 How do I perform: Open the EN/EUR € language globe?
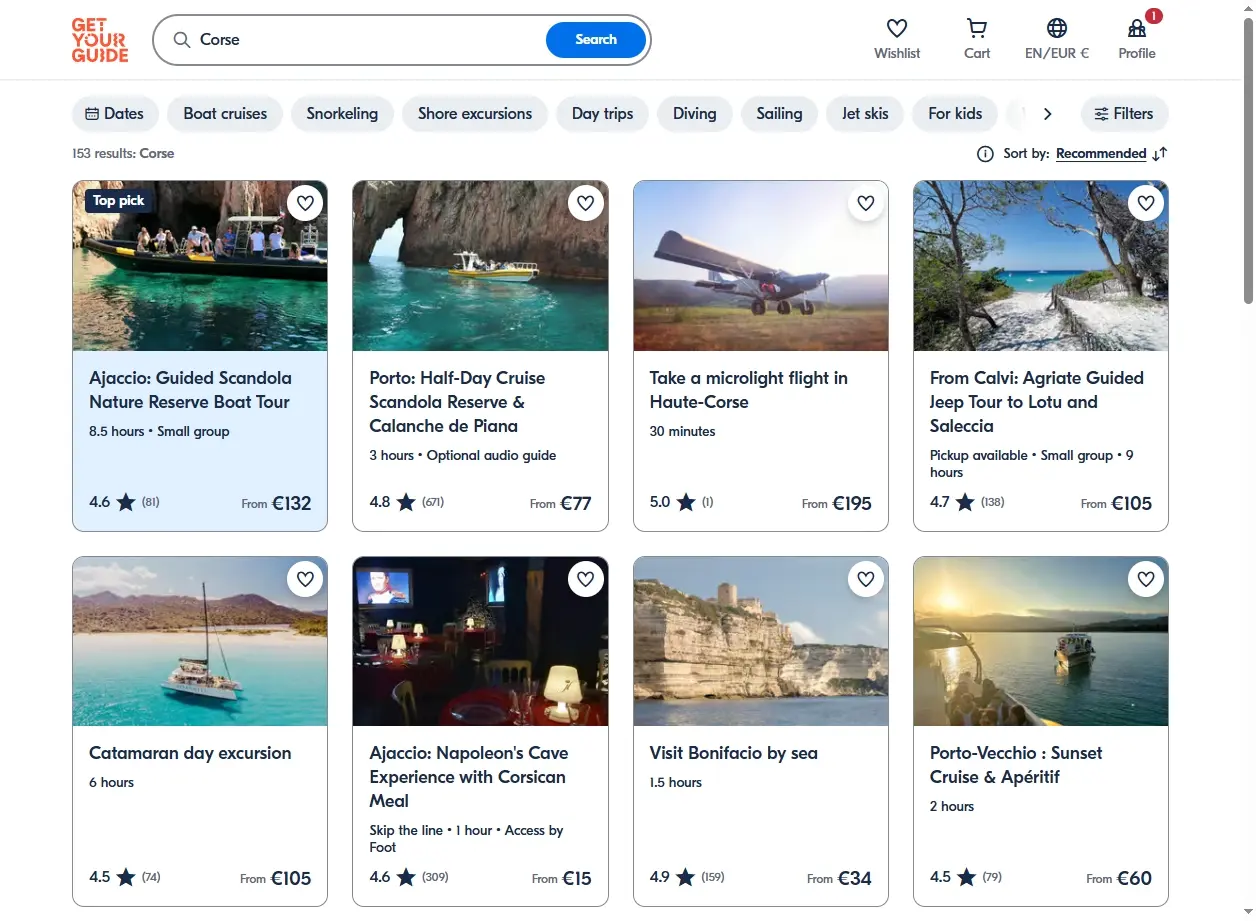[x=1057, y=28]
